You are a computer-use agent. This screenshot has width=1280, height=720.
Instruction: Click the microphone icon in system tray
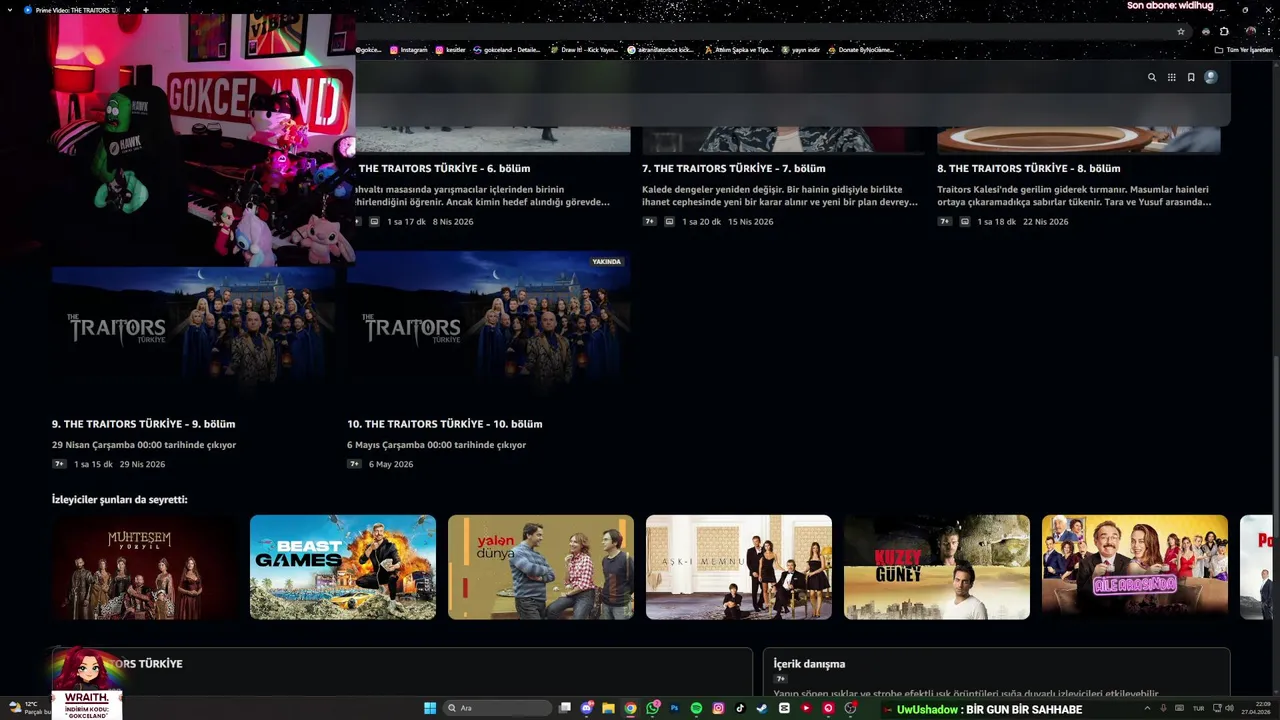pos(1163,708)
